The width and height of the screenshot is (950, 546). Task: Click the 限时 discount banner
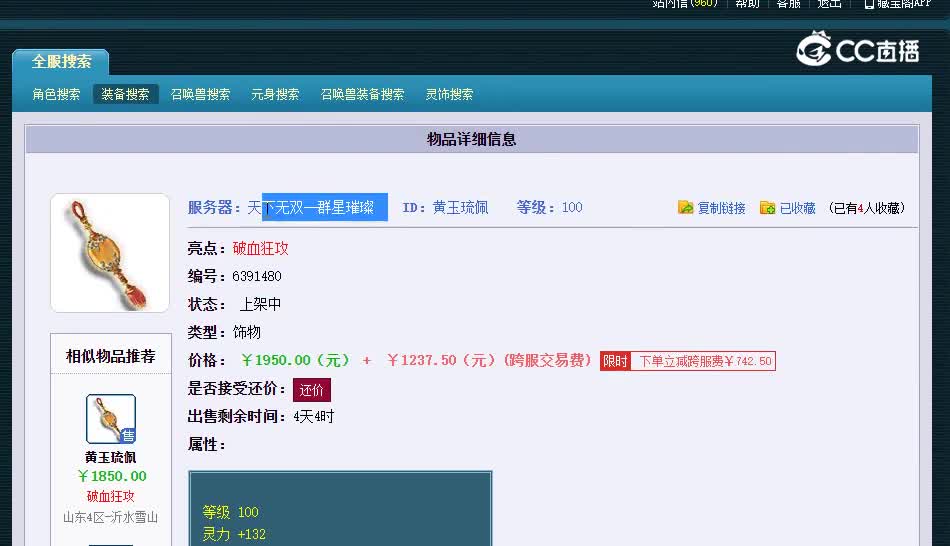coord(688,361)
